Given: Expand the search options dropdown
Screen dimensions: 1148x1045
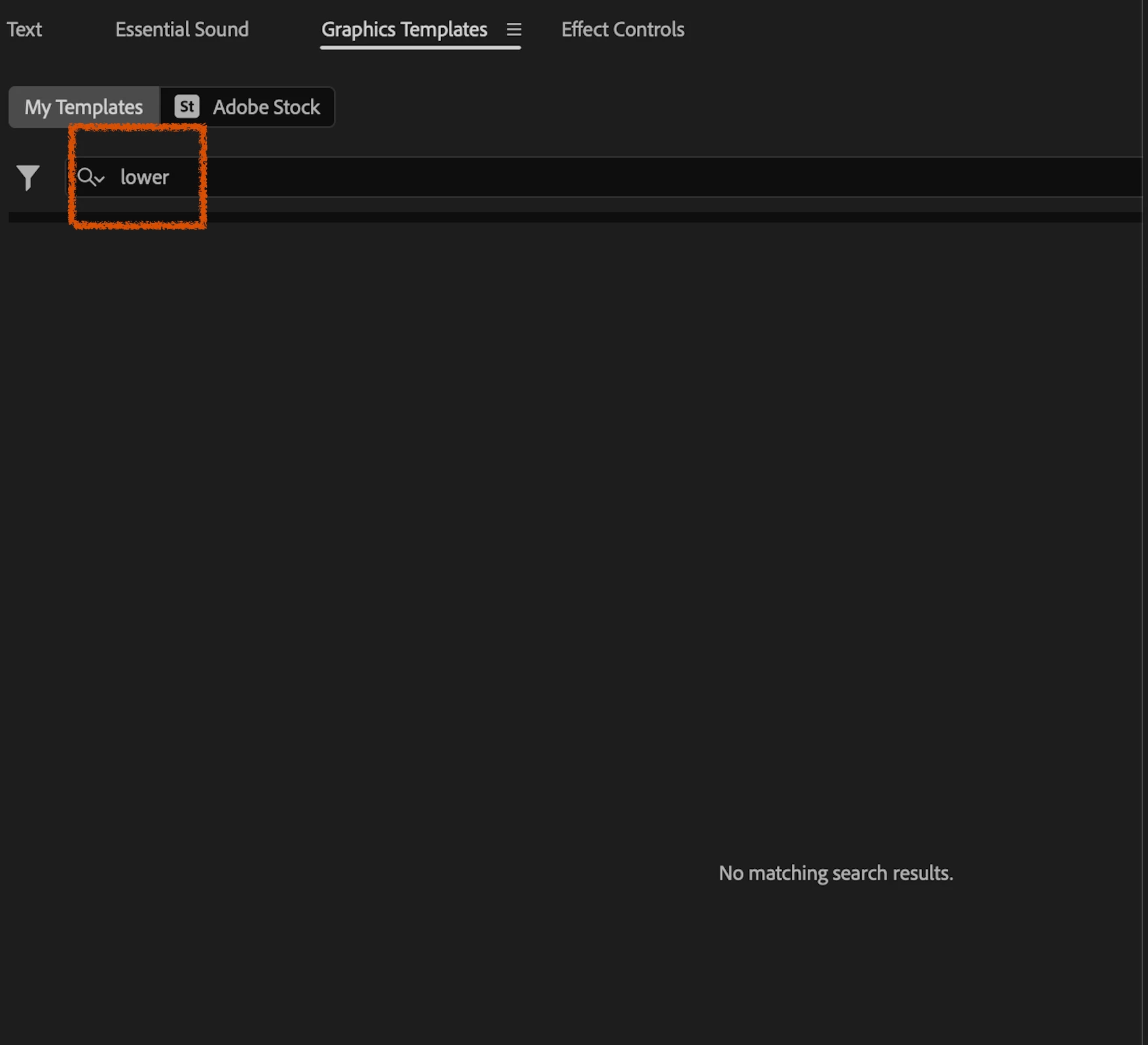Looking at the screenshot, I should point(91,177).
